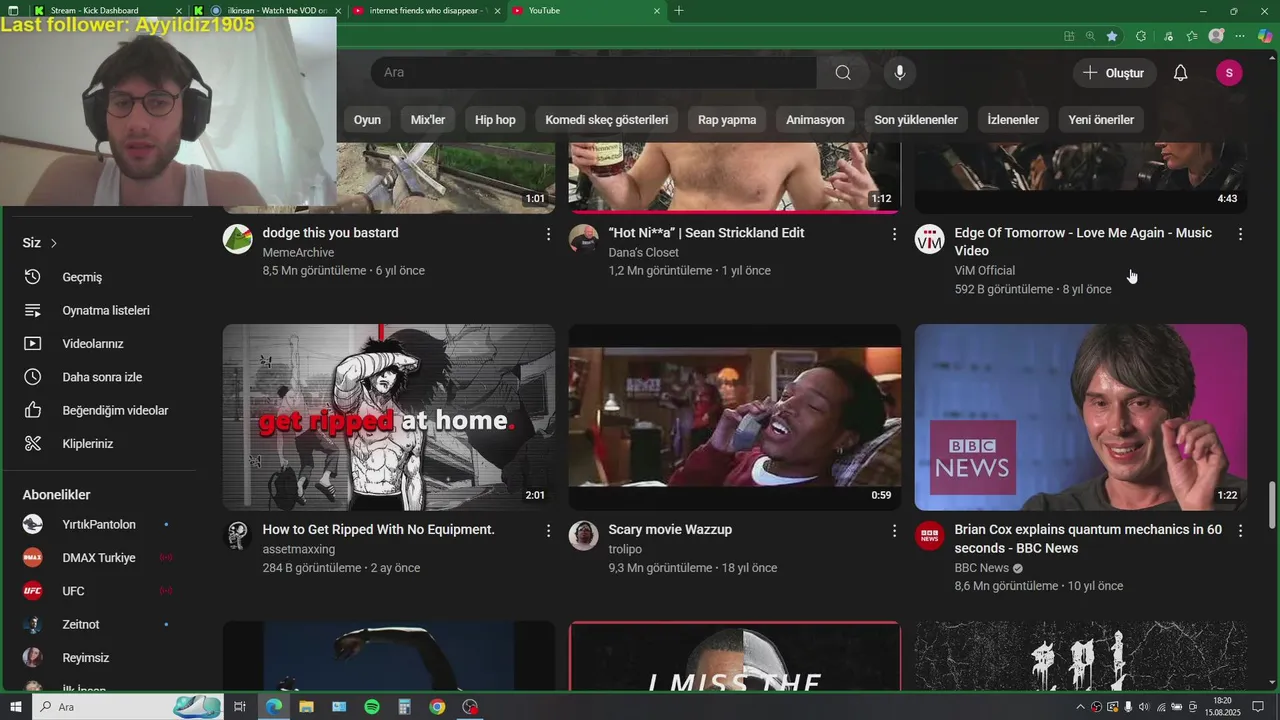Switch to 'internet friends who disappear' tab

(x=425, y=10)
